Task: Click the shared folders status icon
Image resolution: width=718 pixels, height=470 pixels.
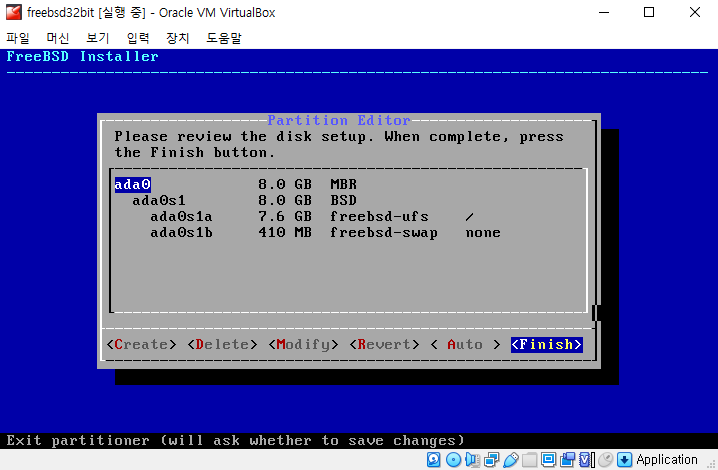Action: point(529,459)
